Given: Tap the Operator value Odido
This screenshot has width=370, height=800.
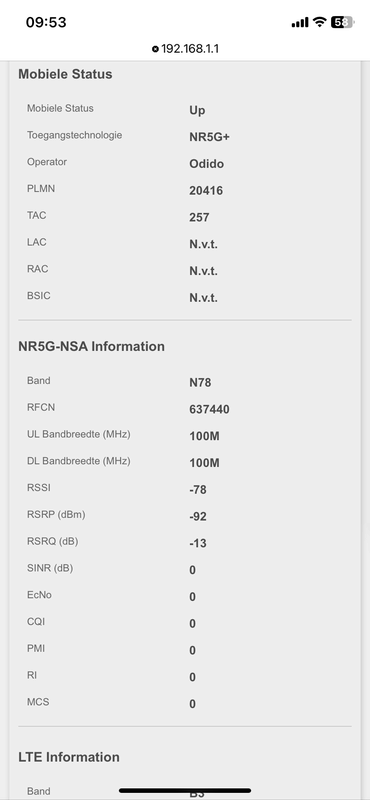Looking at the screenshot, I should [x=206, y=164].
